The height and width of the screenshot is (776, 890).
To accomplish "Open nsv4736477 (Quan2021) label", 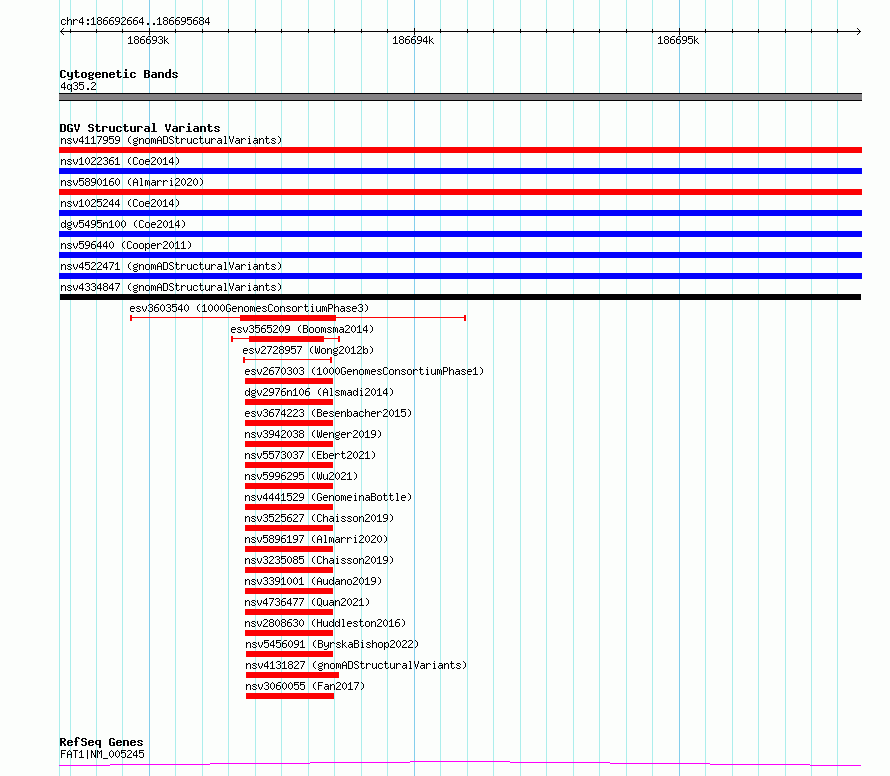I will 307,602.
